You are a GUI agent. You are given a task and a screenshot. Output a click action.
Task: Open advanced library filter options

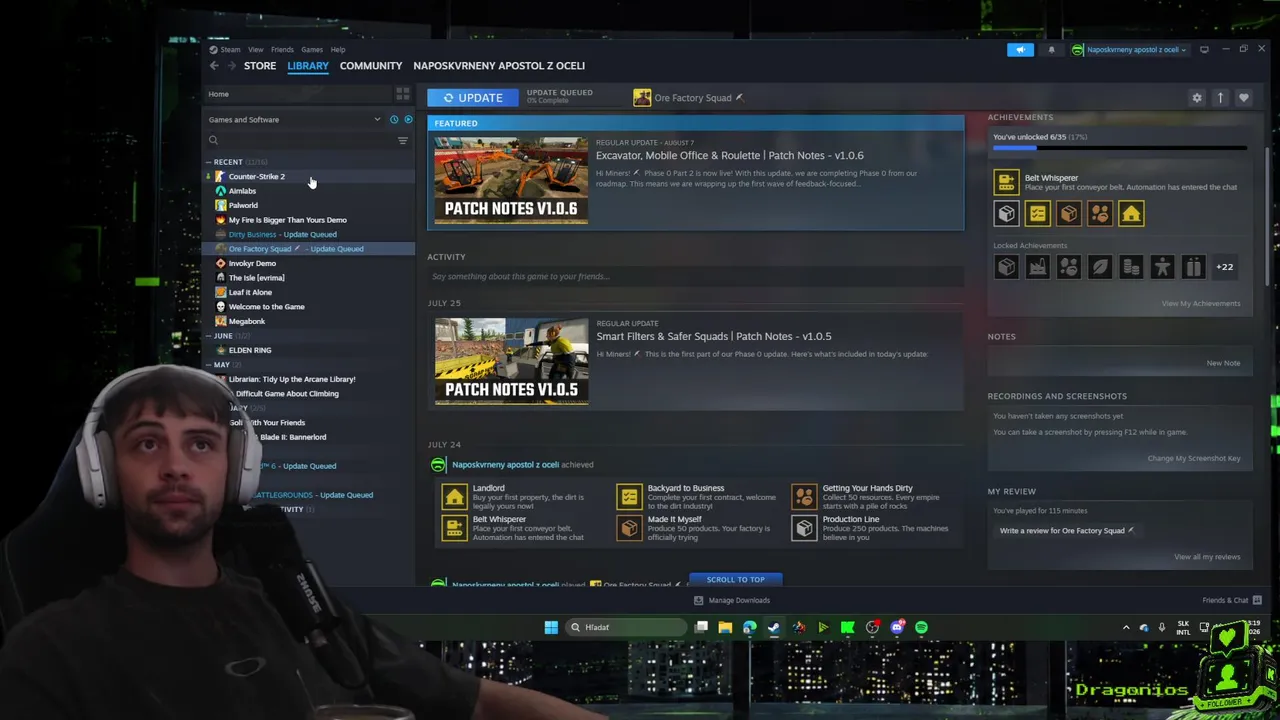pyautogui.click(x=403, y=141)
